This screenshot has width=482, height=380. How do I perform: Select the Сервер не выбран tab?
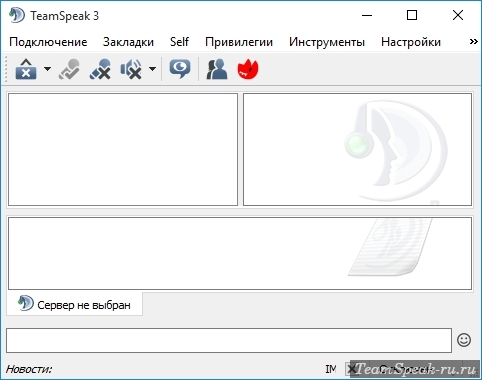[75, 304]
